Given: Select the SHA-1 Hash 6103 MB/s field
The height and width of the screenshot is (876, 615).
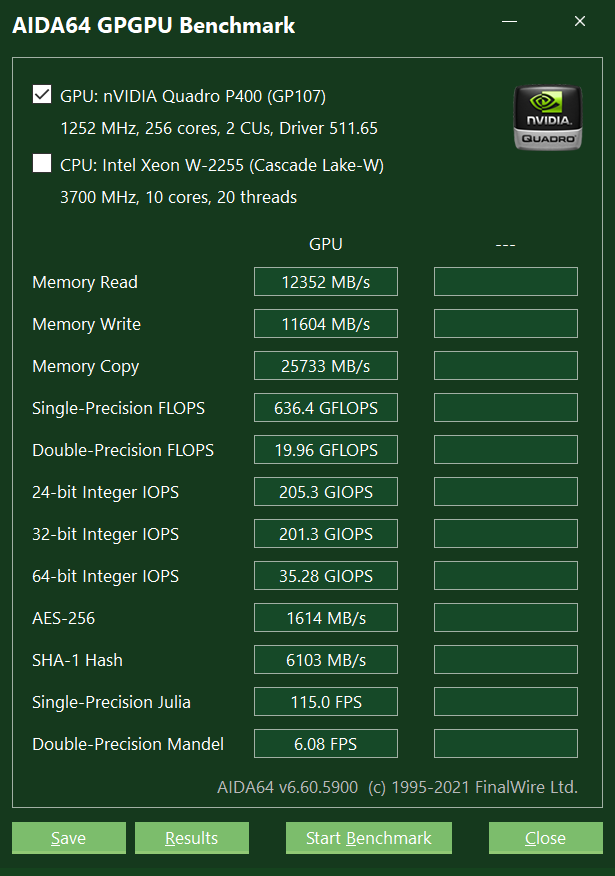Looking at the screenshot, I should (x=326, y=659).
